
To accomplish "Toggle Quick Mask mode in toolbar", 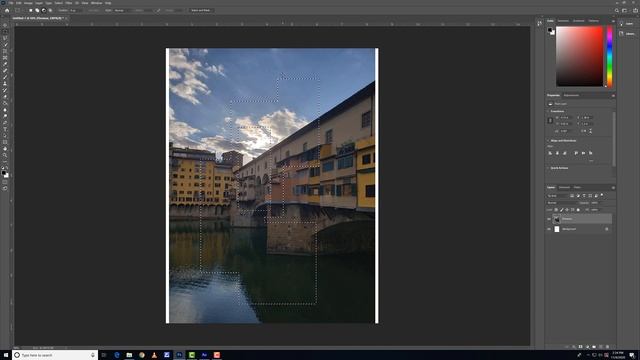I will click(x=5, y=182).
